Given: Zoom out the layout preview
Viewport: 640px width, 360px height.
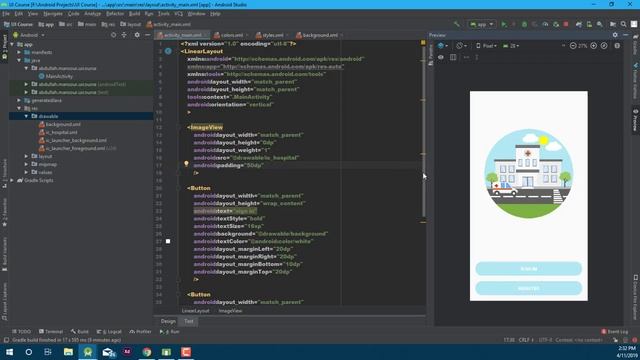Looking at the screenshot, I should (573, 46).
